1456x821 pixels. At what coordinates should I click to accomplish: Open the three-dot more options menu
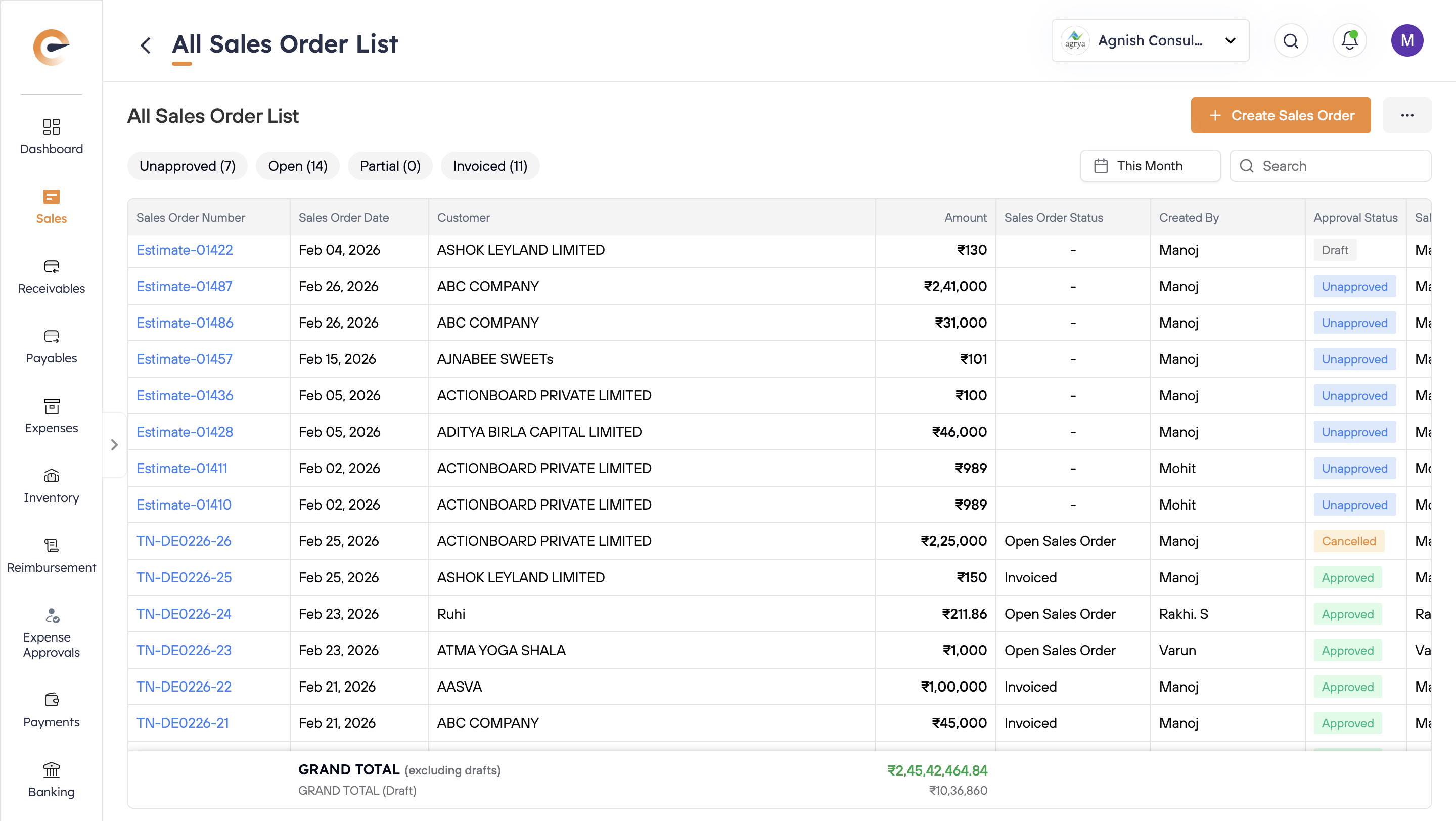coord(1407,115)
